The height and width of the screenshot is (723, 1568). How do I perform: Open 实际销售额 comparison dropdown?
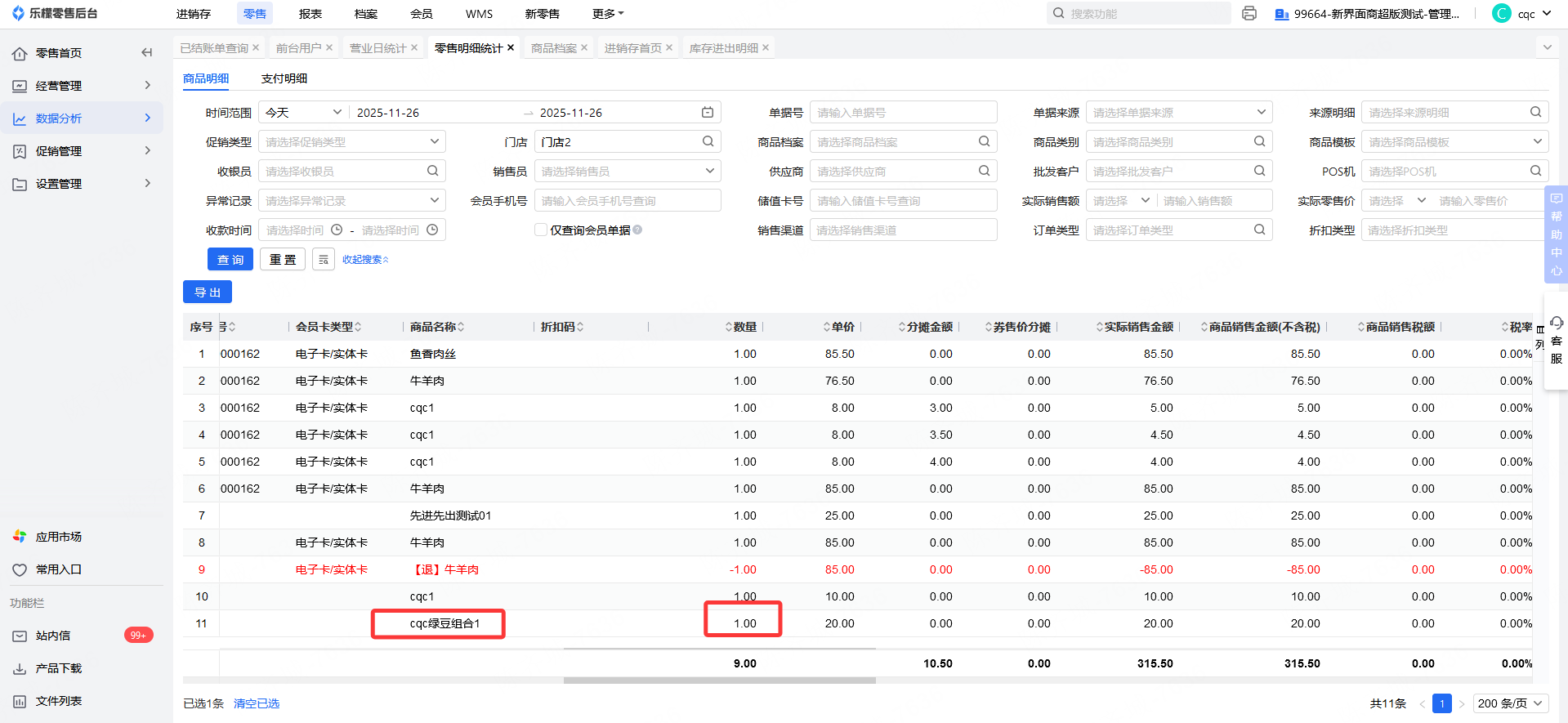pos(1121,200)
